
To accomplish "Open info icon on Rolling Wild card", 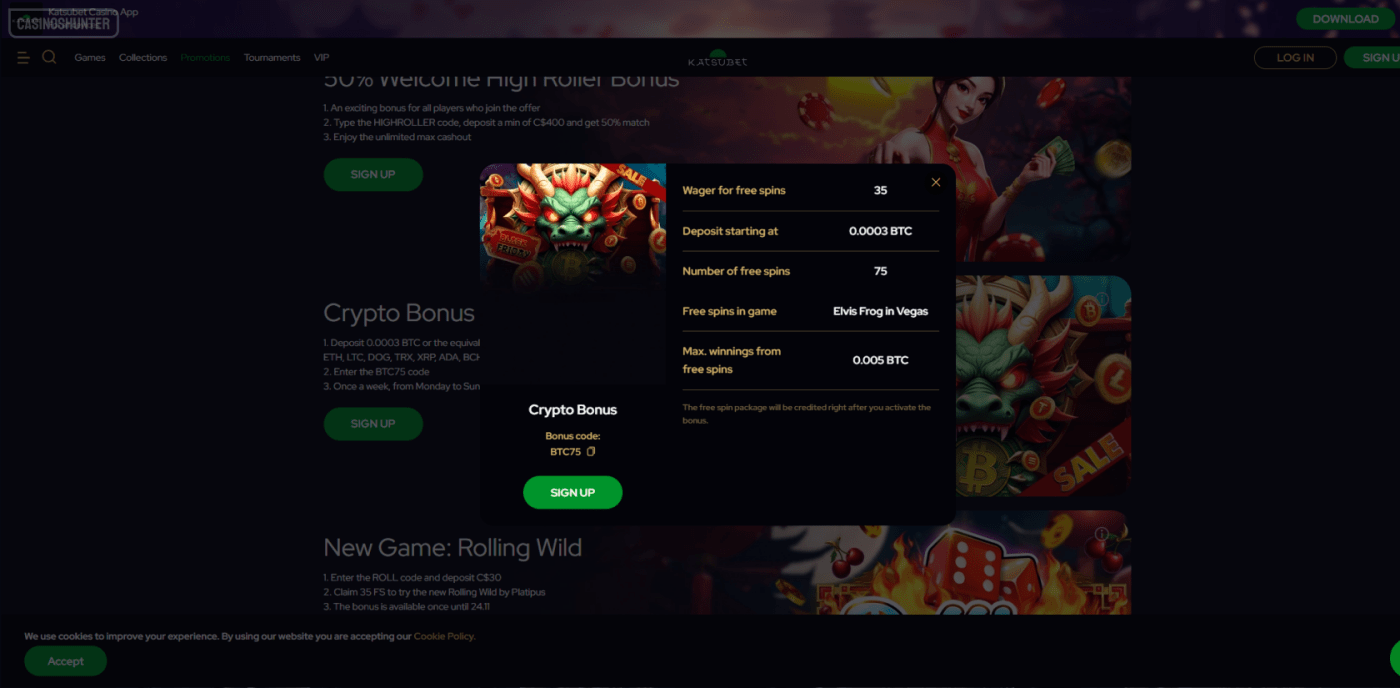I will pyautogui.click(x=1101, y=534).
